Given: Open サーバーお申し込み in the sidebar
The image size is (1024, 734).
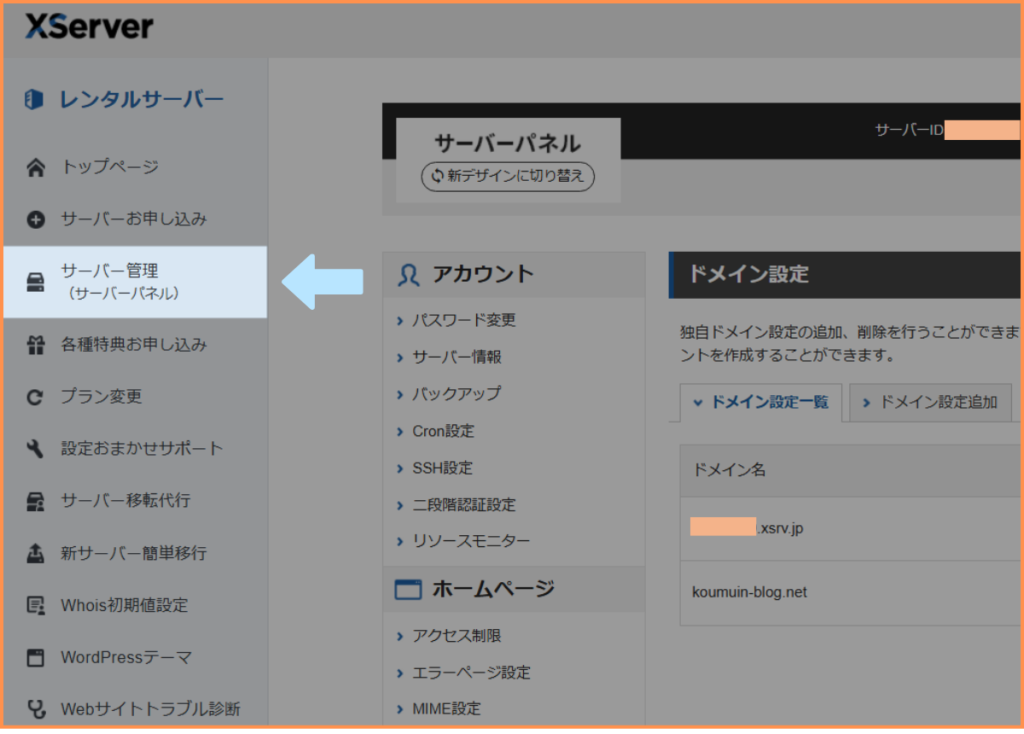Looking at the screenshot, I should (x=135, y=219).
